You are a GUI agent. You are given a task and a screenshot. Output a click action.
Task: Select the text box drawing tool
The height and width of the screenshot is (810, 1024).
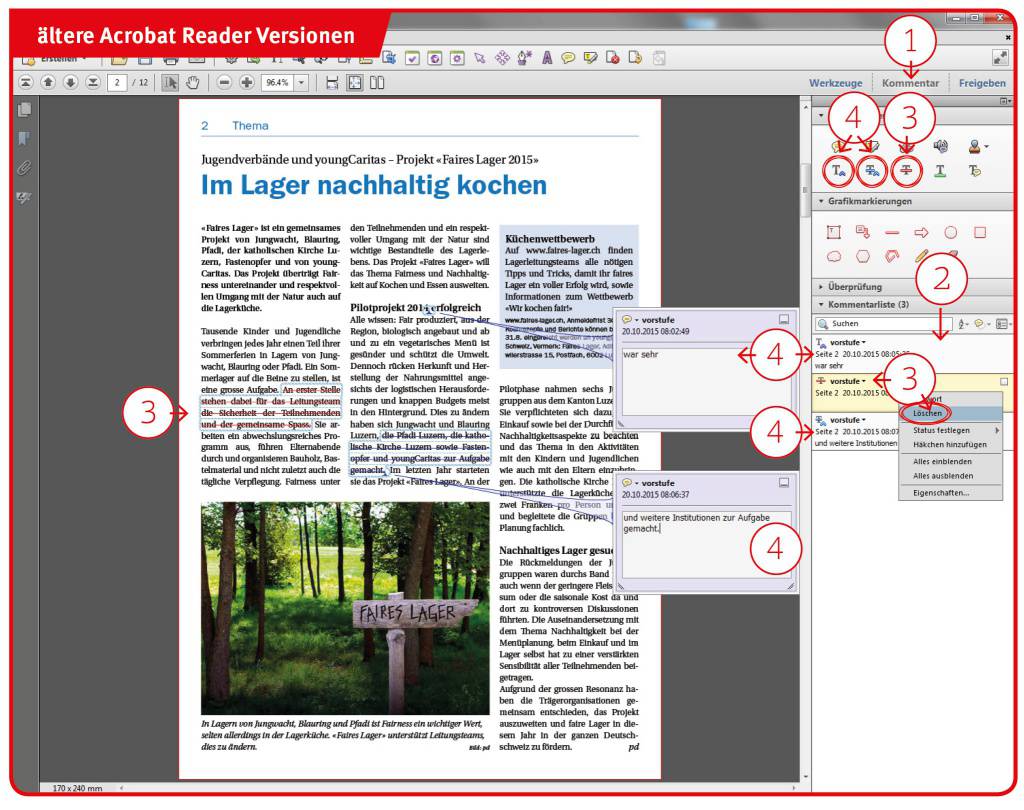coord(833,233)
